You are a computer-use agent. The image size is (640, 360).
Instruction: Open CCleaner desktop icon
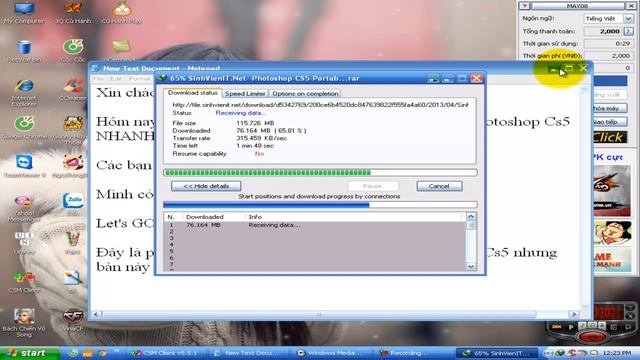[x=73, y=90]
